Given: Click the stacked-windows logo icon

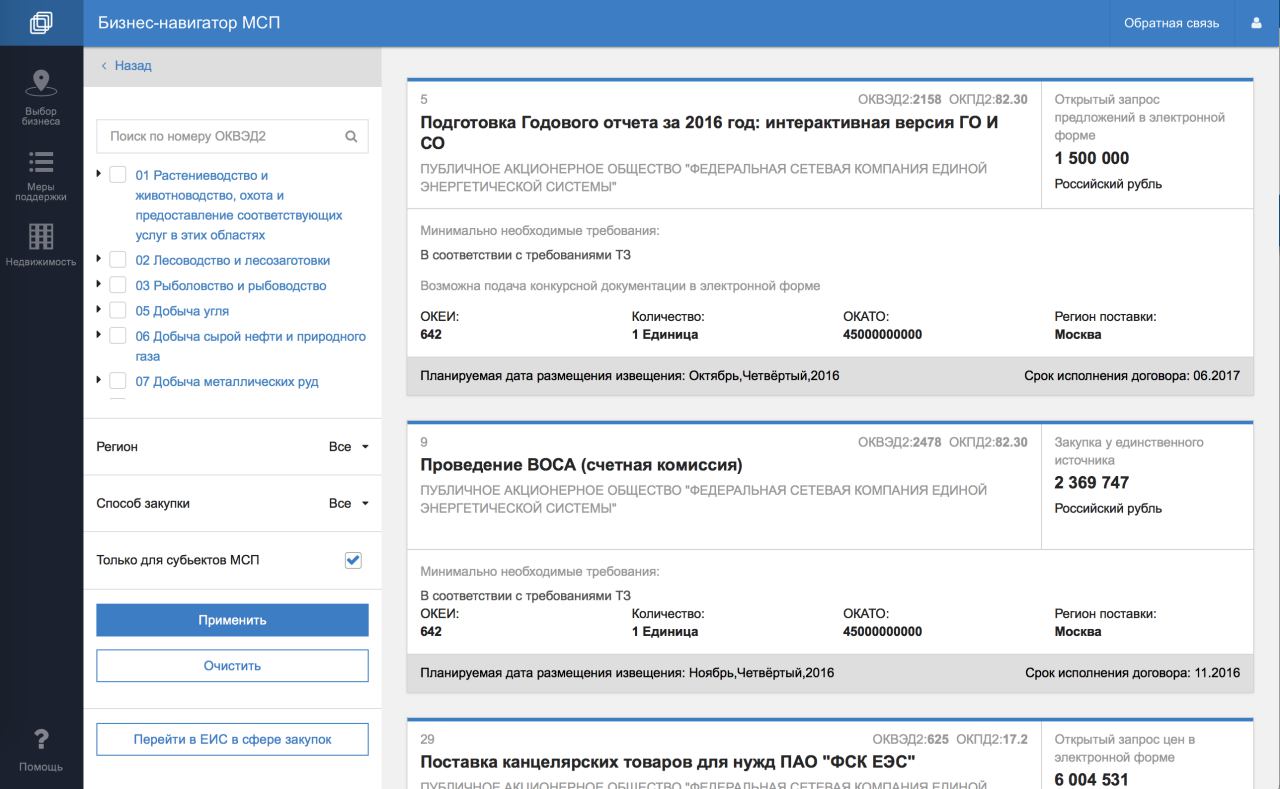Looking at the screenshot, I should pyautogui.click(x=41, y=23).
